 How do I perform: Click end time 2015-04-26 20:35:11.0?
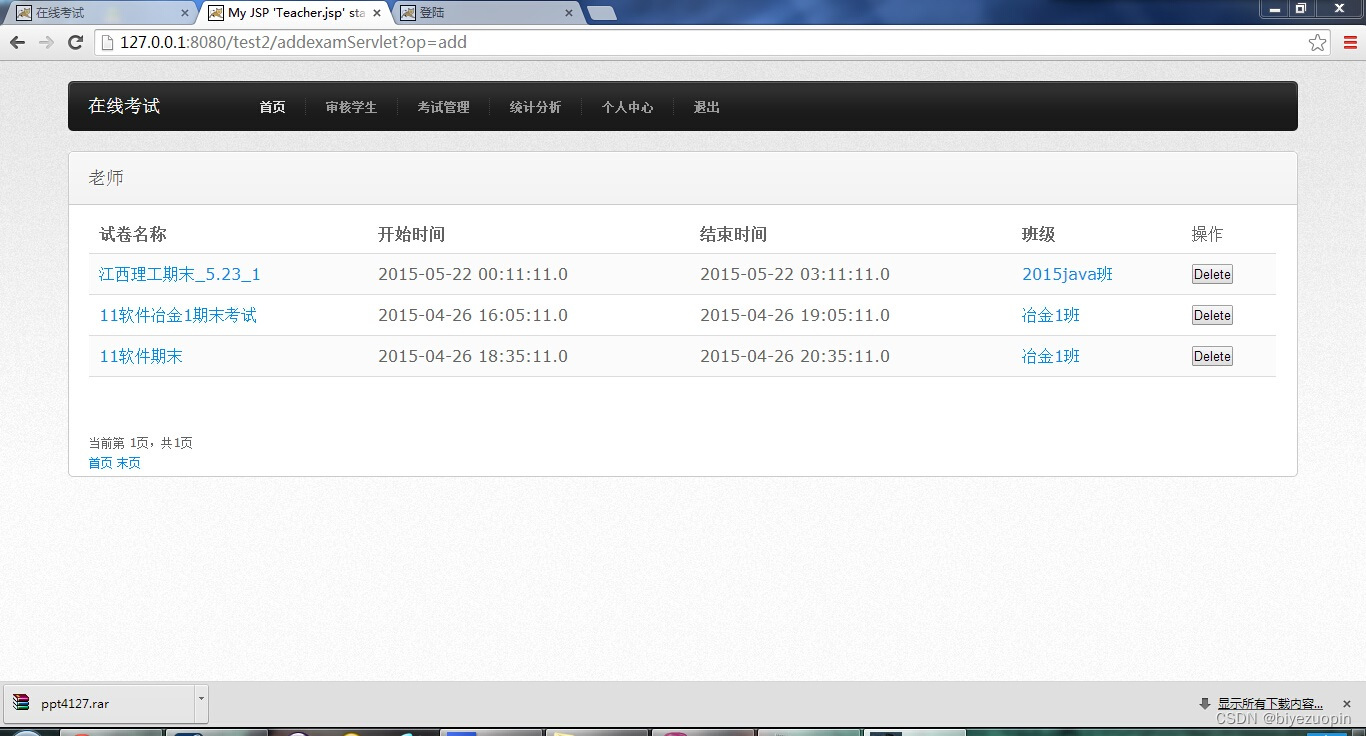point(795,356)
